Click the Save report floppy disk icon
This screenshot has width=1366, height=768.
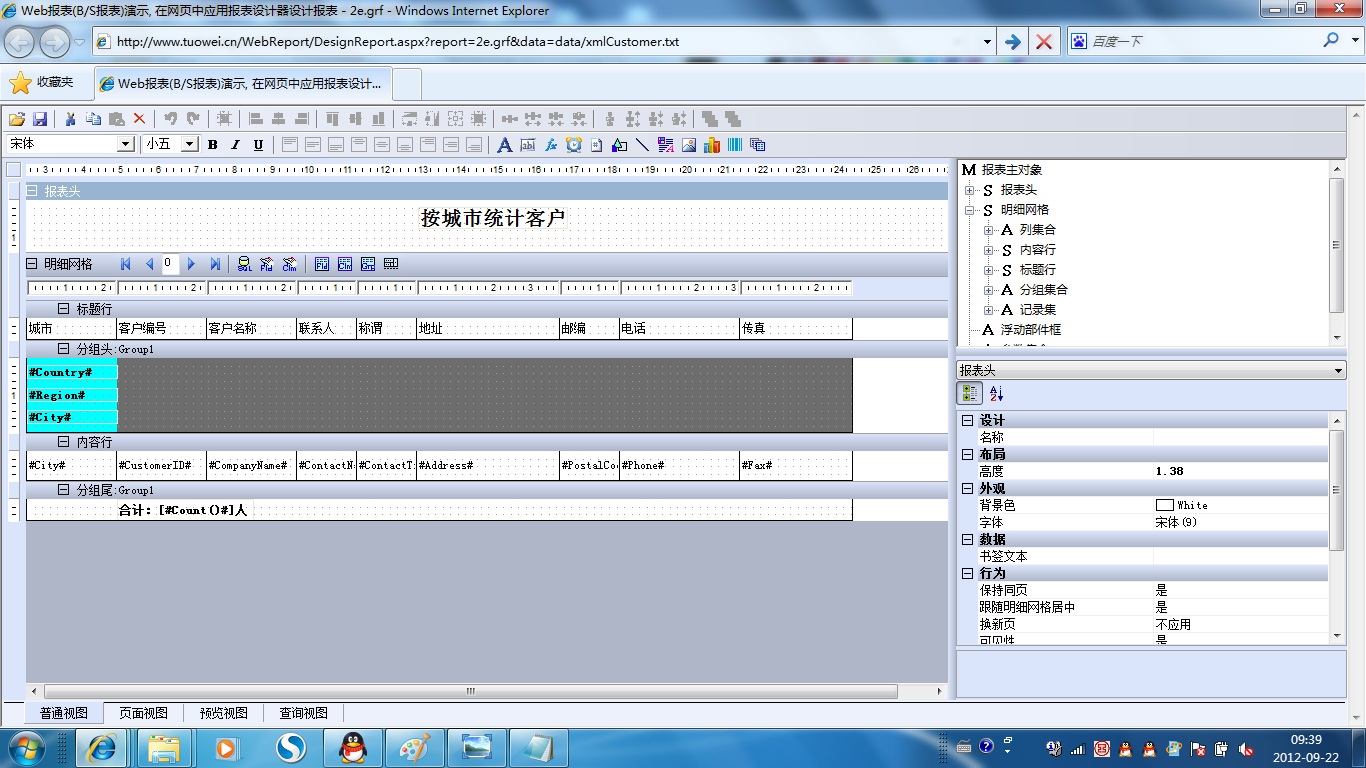pos(41,119)
